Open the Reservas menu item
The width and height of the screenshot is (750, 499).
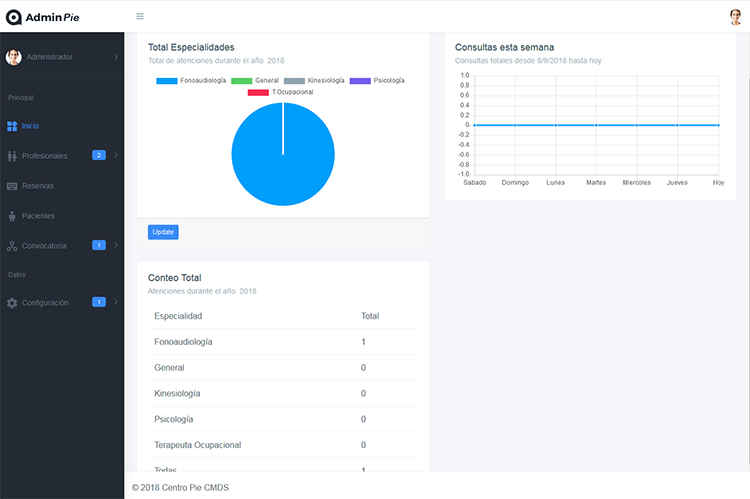[x=38, y=186]
